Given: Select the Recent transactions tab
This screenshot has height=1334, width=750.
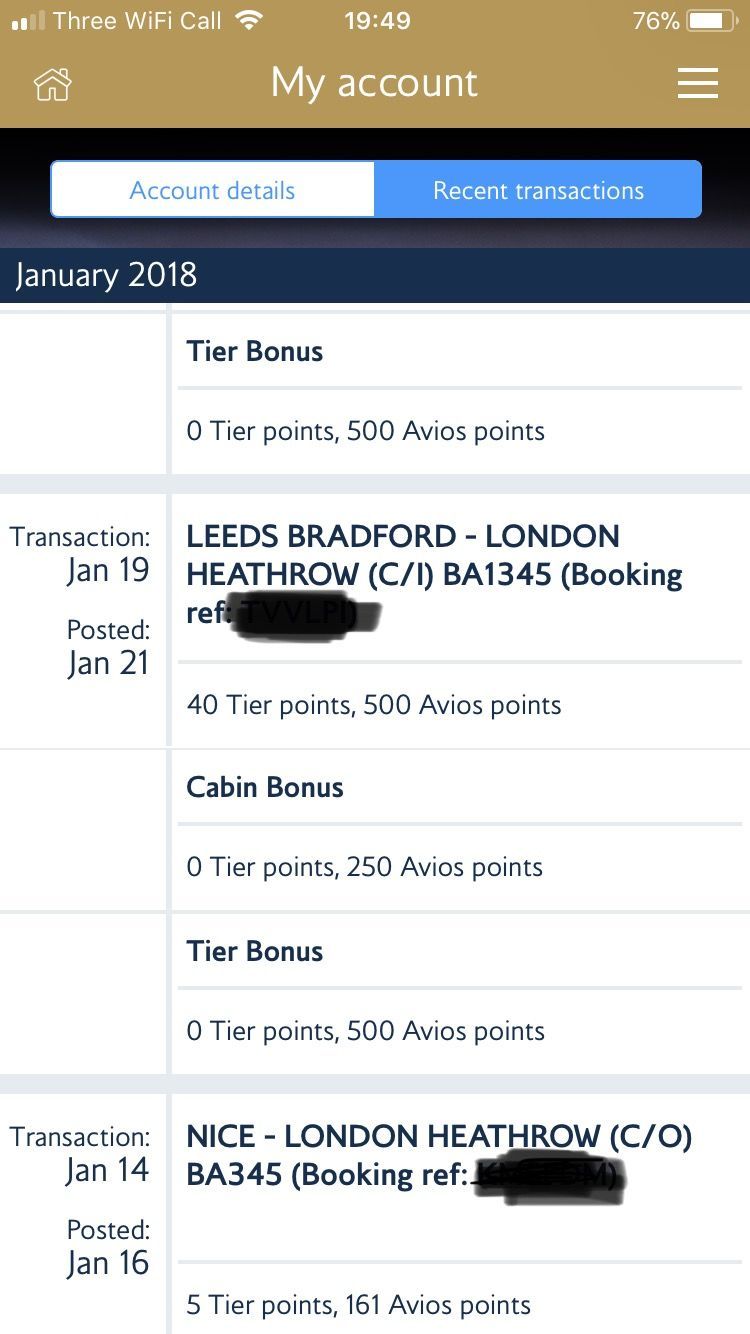Looking at the screenshot, I should pos(538,190).
